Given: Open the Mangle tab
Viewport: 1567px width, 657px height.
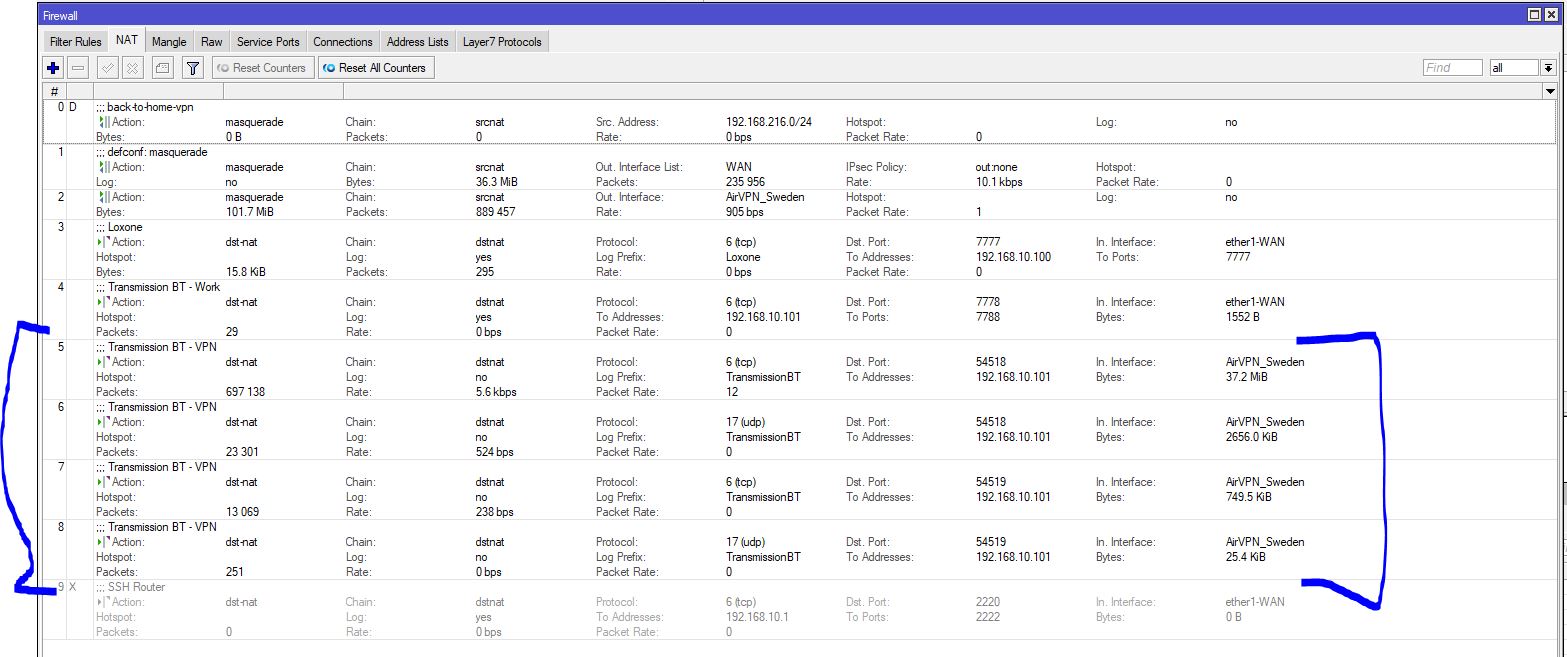Looking at the screenshot, I should click(x=169, y=42).
